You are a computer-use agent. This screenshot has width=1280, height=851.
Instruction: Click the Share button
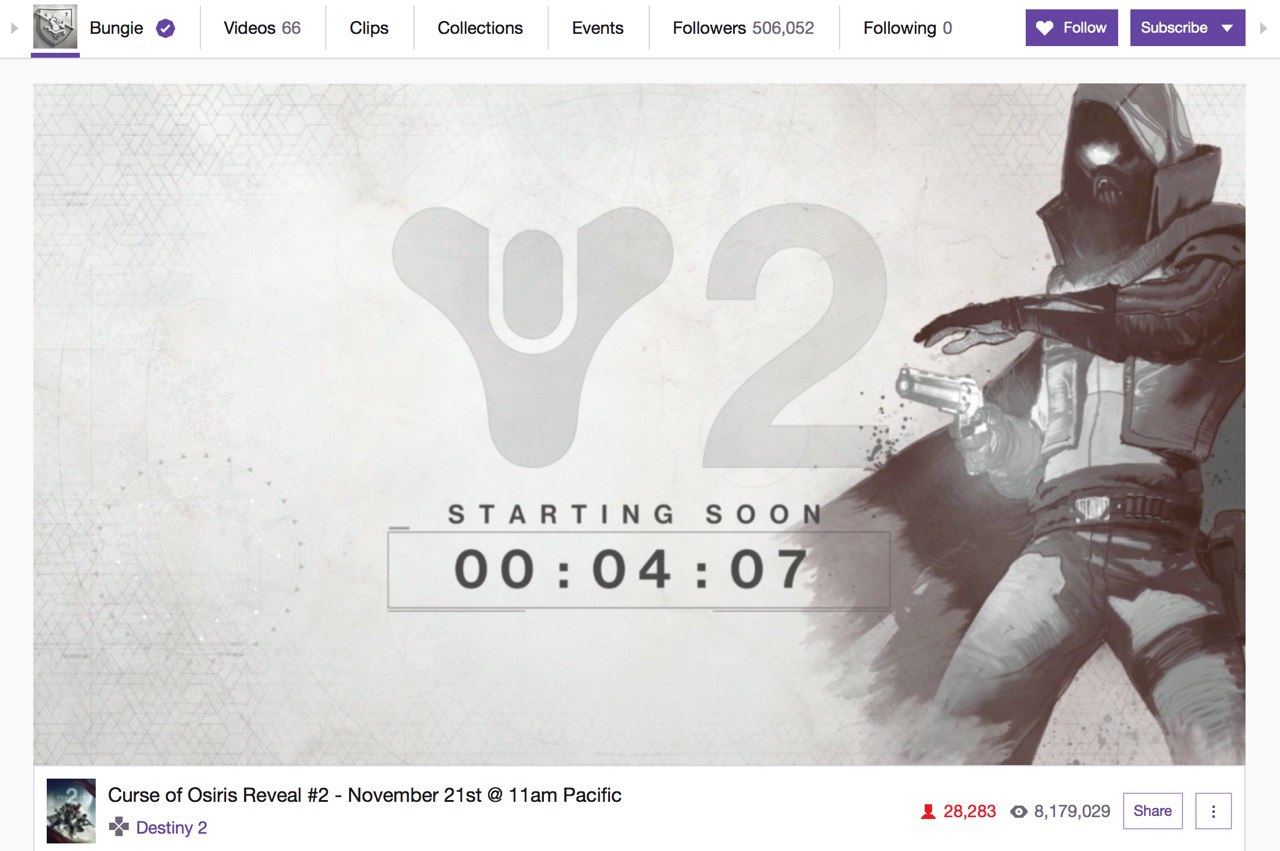point(1153,811)
